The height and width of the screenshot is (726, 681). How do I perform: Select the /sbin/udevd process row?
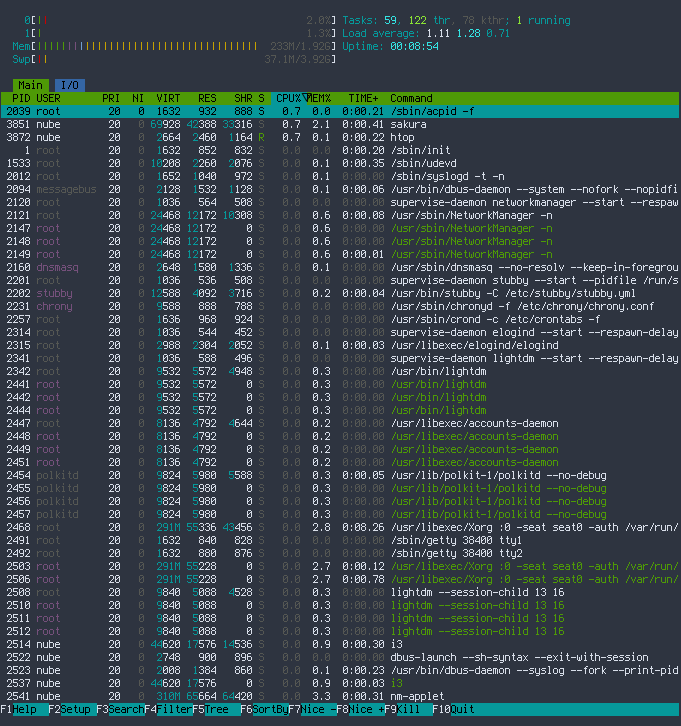(x=340, y=163)
